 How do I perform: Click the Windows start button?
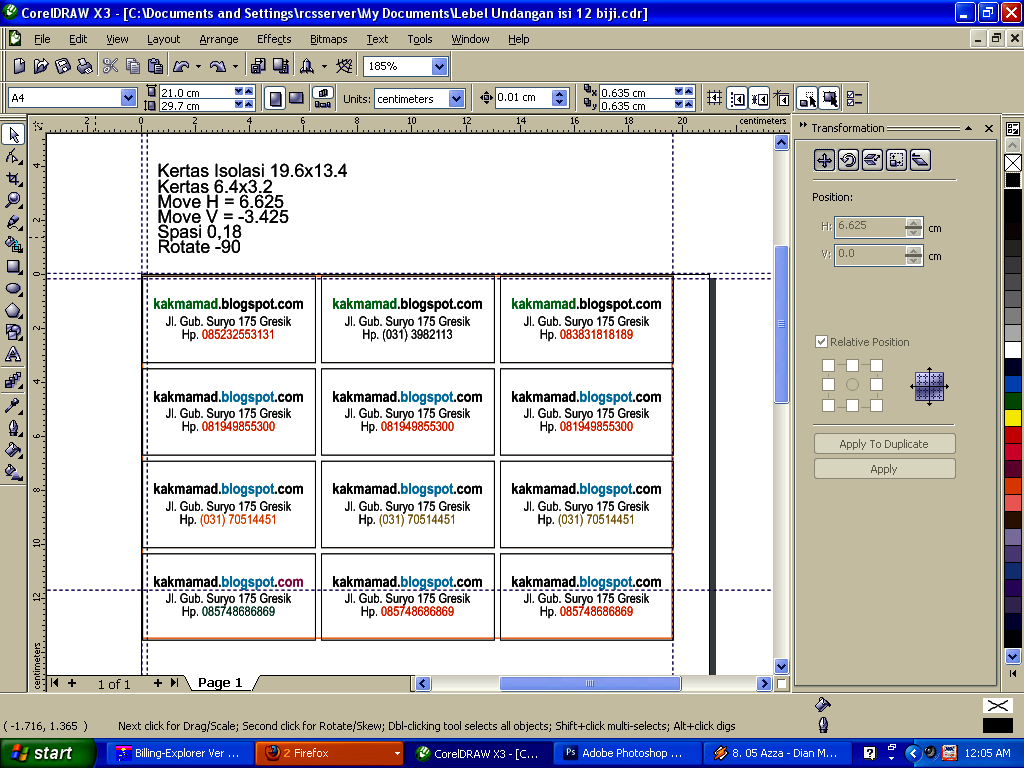tap(47, 753)
